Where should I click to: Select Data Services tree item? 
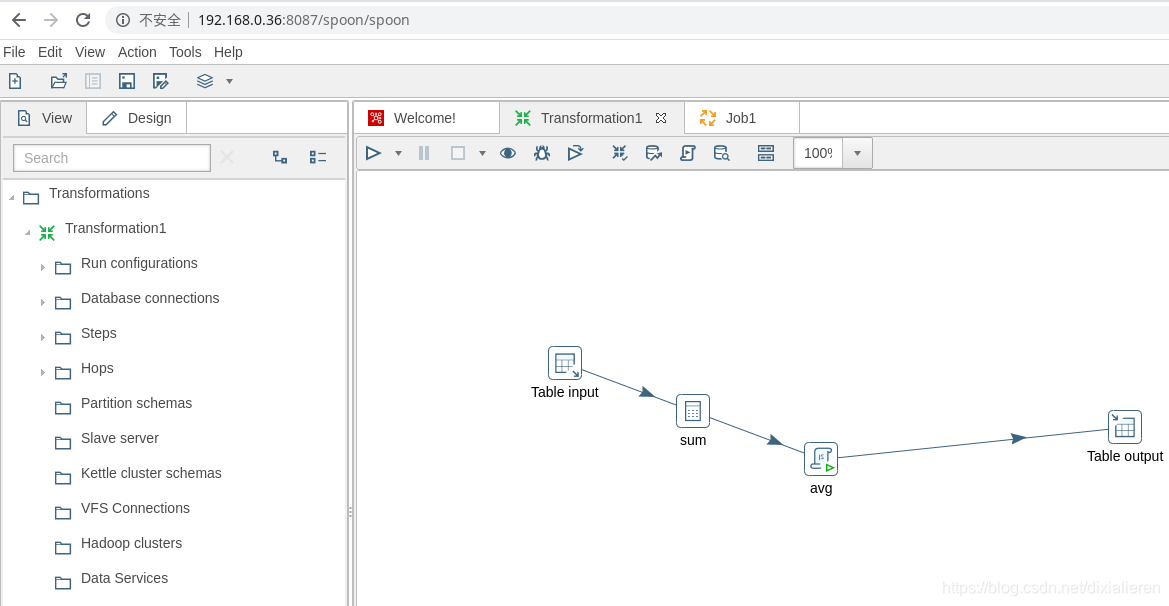(x=125, y=578)
